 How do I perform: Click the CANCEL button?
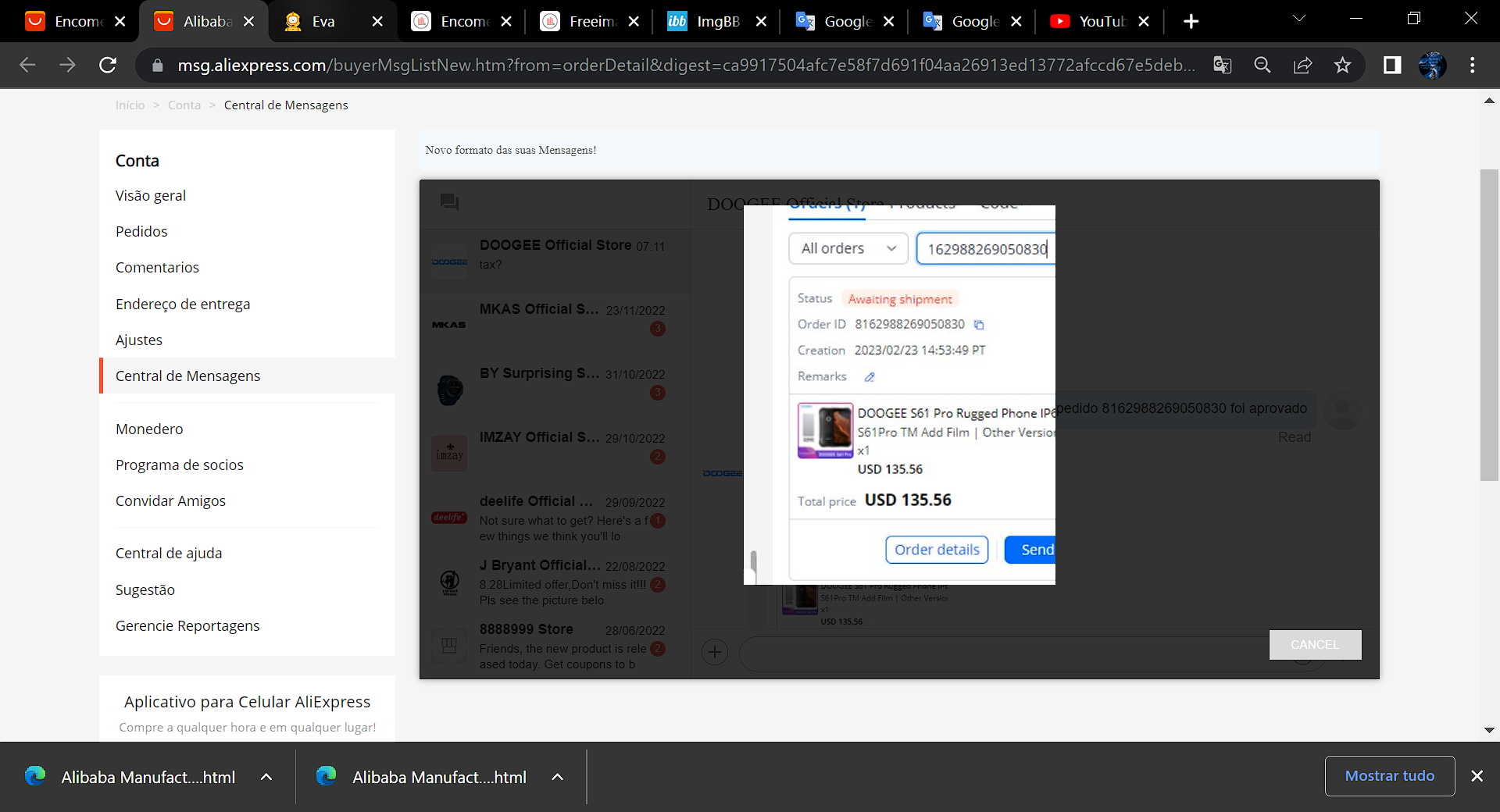coord(1315,645)
